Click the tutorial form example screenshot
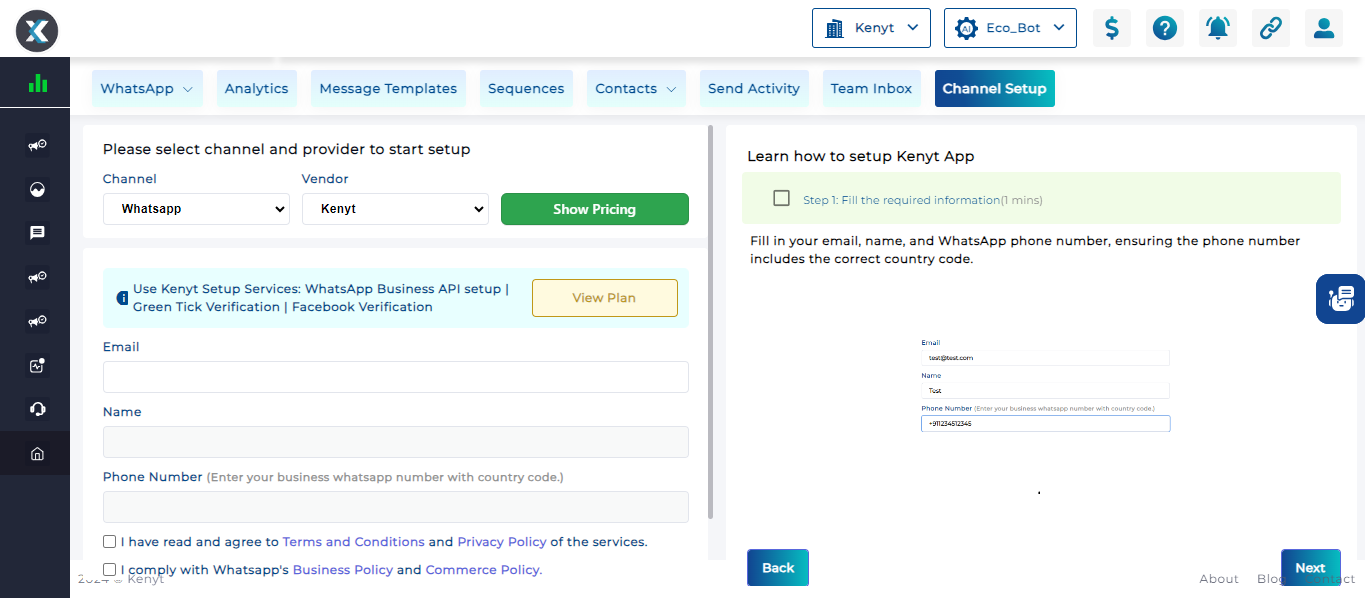This screenshot has width=1365, height=598. click(1045, 385)
